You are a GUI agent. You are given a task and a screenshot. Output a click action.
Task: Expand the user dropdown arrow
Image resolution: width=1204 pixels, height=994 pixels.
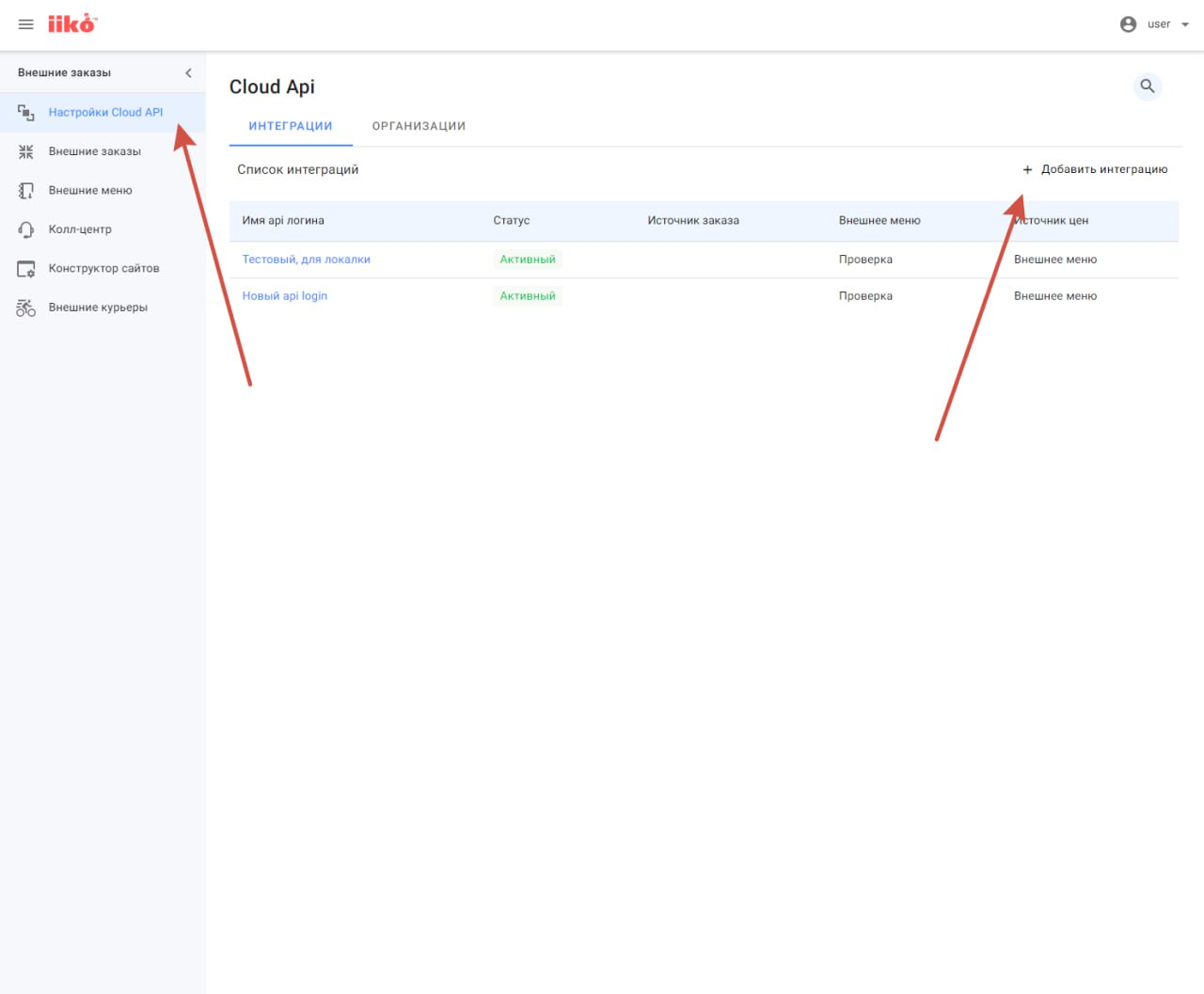1185,24
